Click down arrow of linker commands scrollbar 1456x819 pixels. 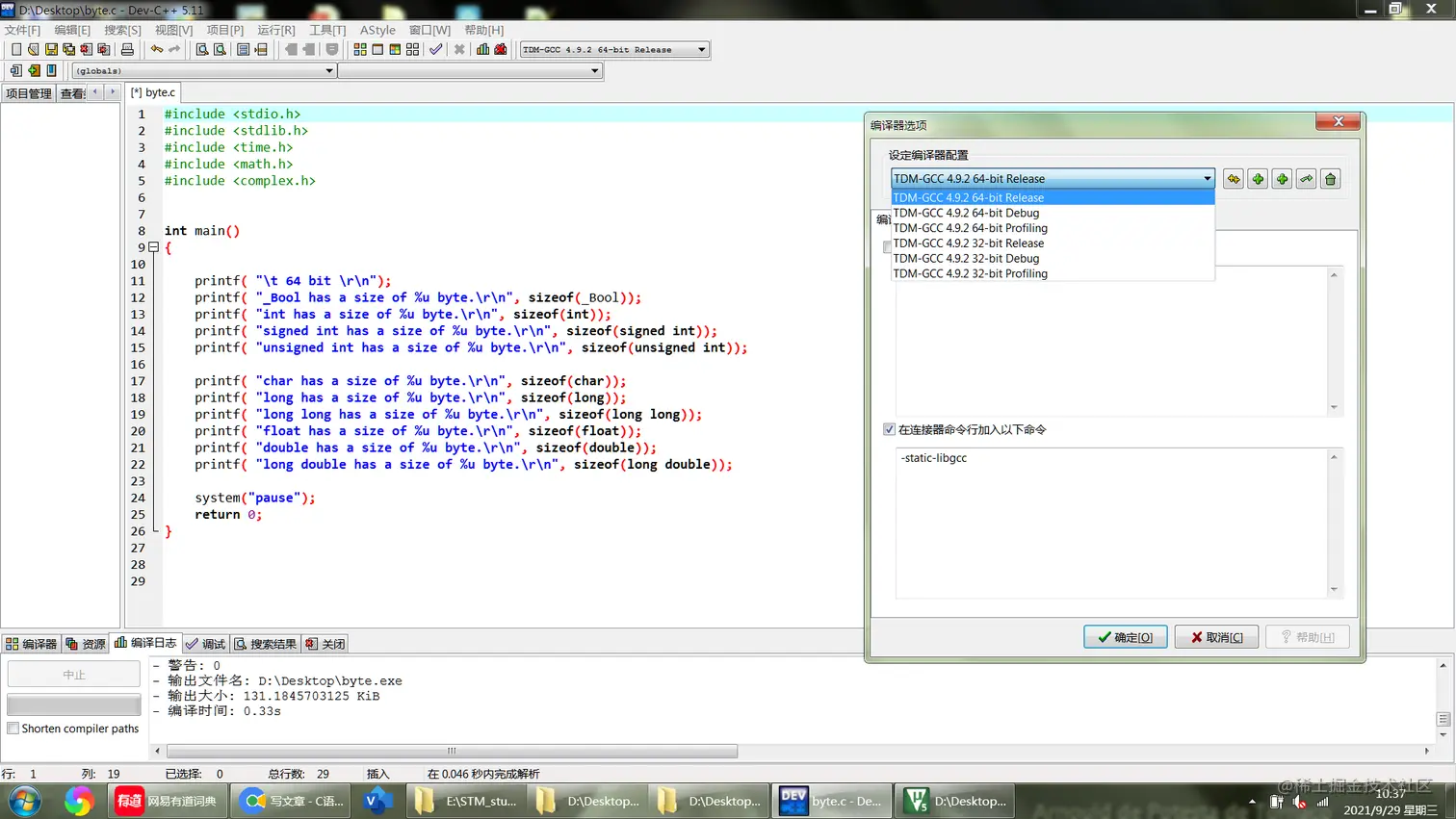pyautogui.click(x=1334, y=590)
